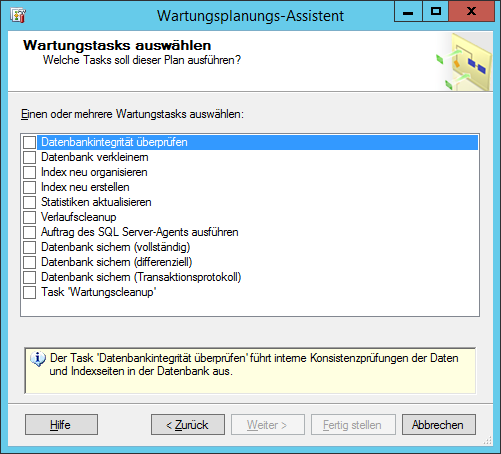Select 'Datenbank sichern (Transaktionsprotokoll)' row text

tap(141, 277)
